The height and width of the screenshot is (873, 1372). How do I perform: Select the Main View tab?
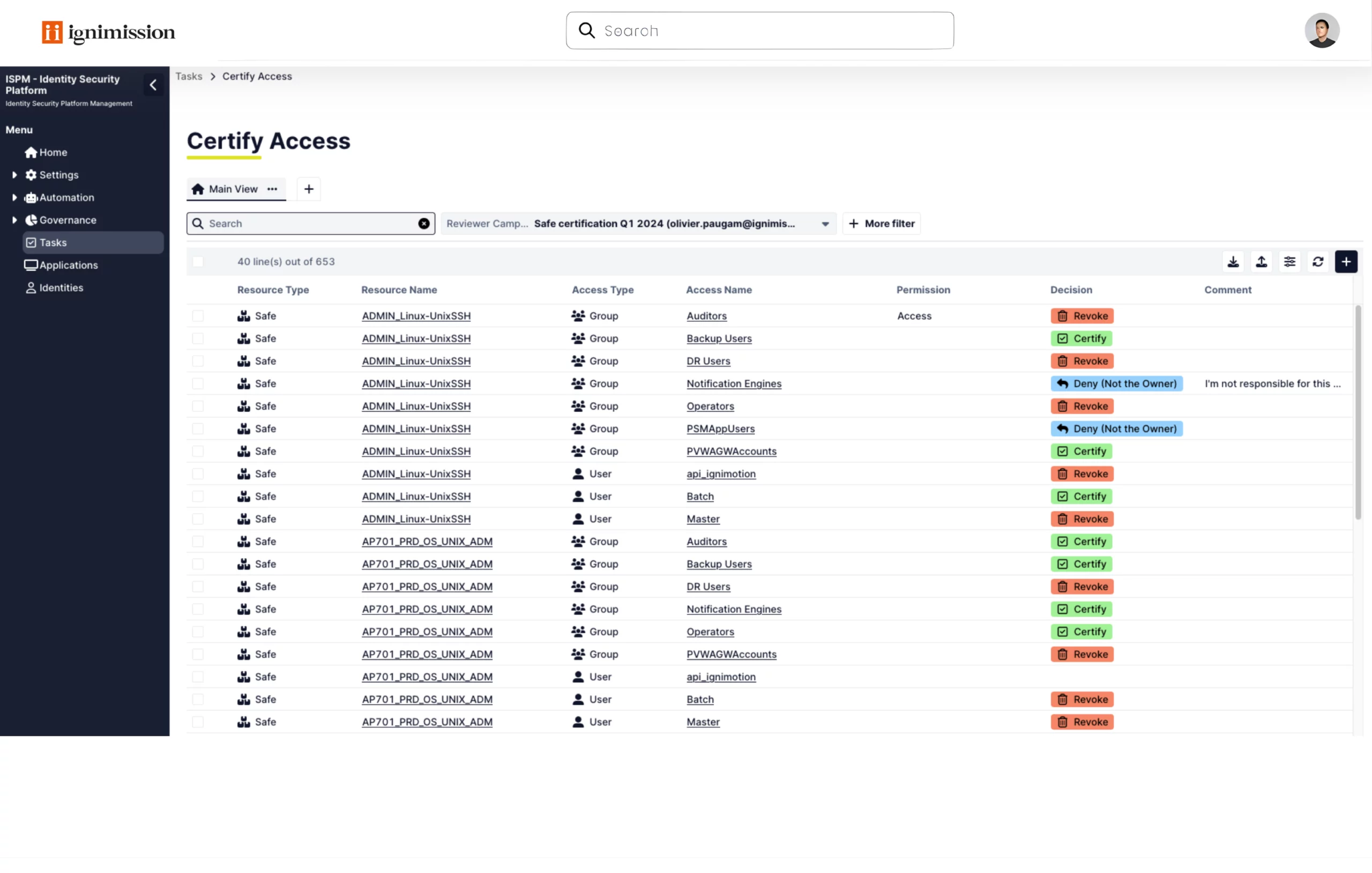tap(233, 189)
